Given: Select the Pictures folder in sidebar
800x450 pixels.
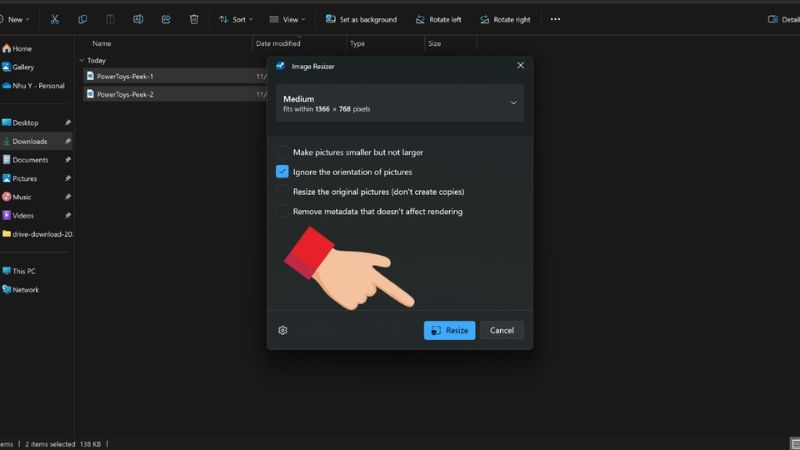Looking at the screenshot, I should pyautogui.click(x=24, y=178).
